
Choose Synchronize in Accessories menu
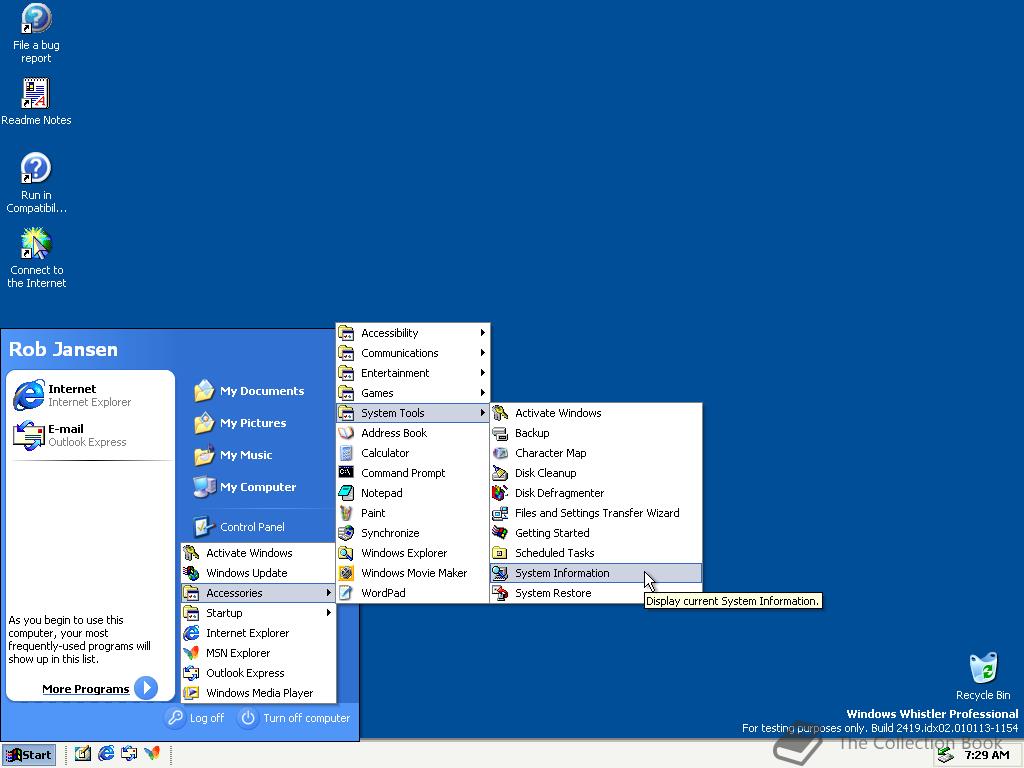(x=413, y=533)
